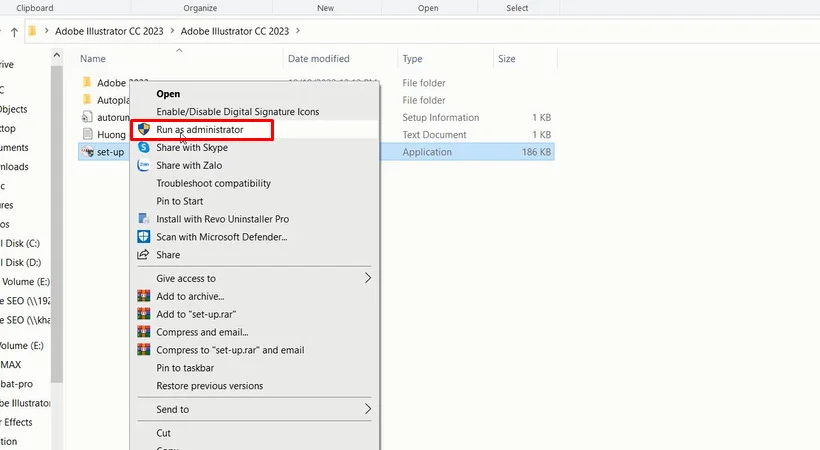Viewport: 820px width, 450px height.
Task: Open dropdown chevron at end of address path
Action: [x=298, y=31]
